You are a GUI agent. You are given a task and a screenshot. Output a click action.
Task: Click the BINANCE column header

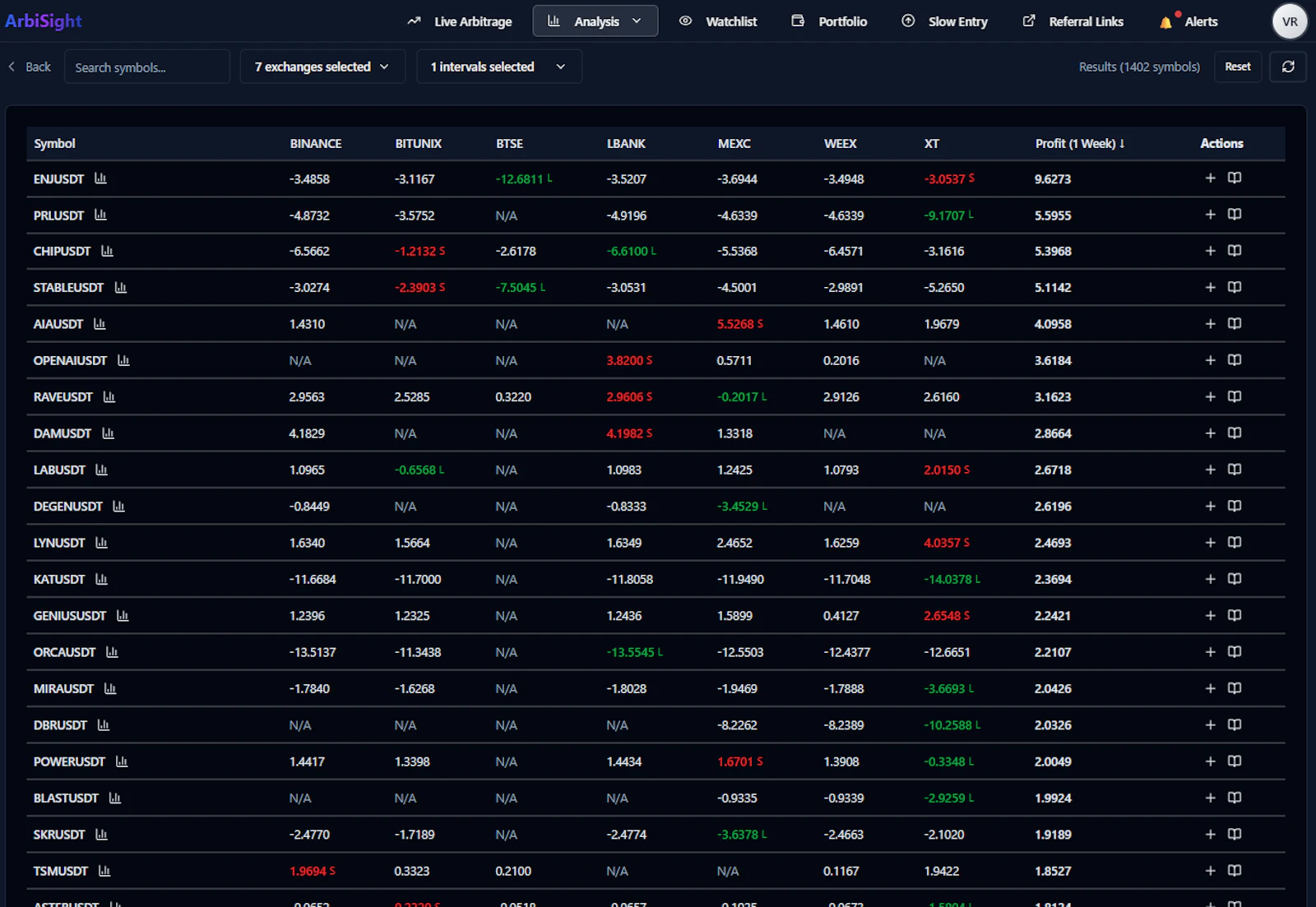[316, 143]
